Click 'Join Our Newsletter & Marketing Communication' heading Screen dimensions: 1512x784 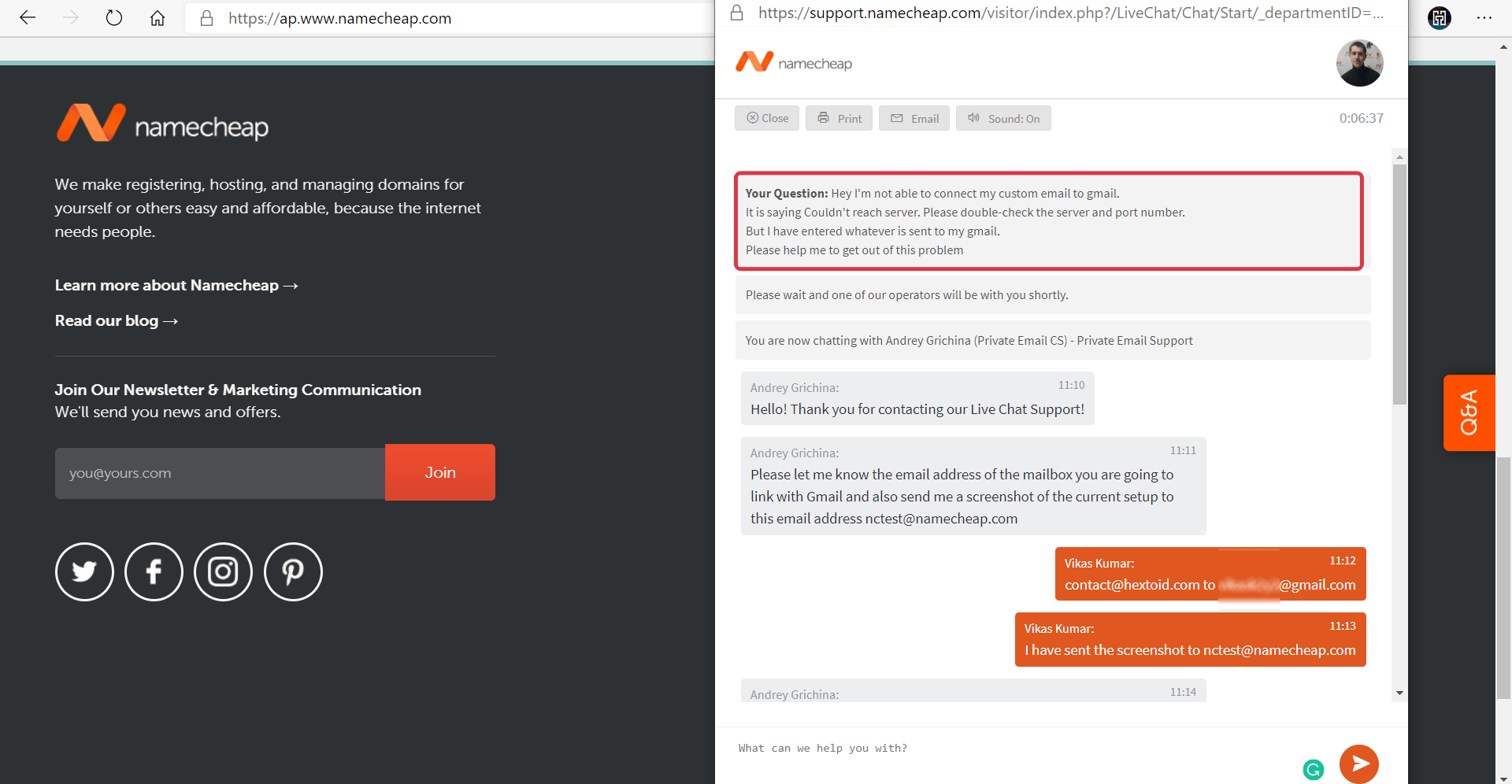pos(238,390)
